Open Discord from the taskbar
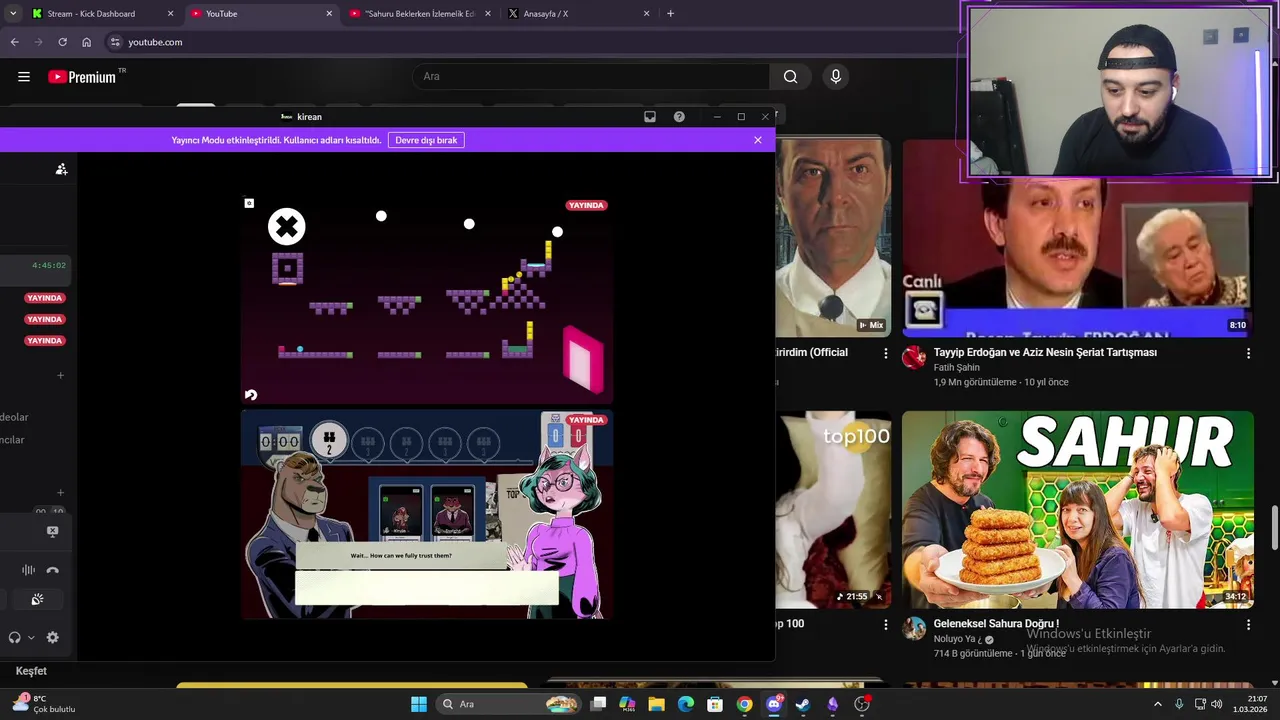This screenshot has height=720, width=1280. [x=773, y=704]
